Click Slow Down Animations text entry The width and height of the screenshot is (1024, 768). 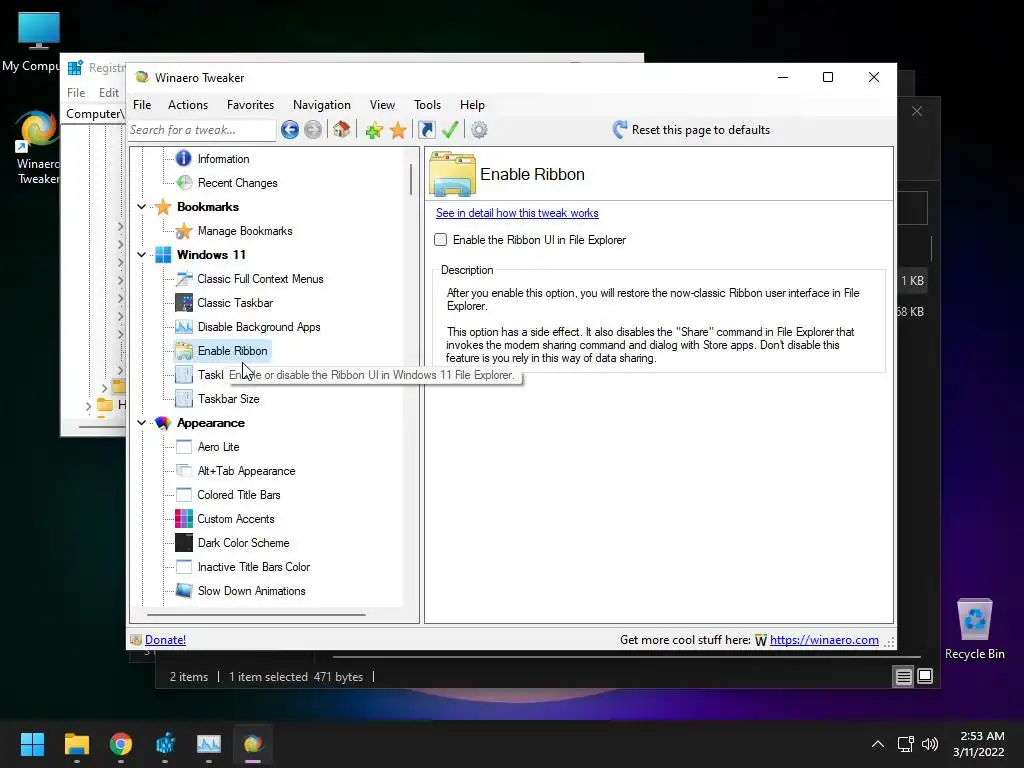coord(251,590)
